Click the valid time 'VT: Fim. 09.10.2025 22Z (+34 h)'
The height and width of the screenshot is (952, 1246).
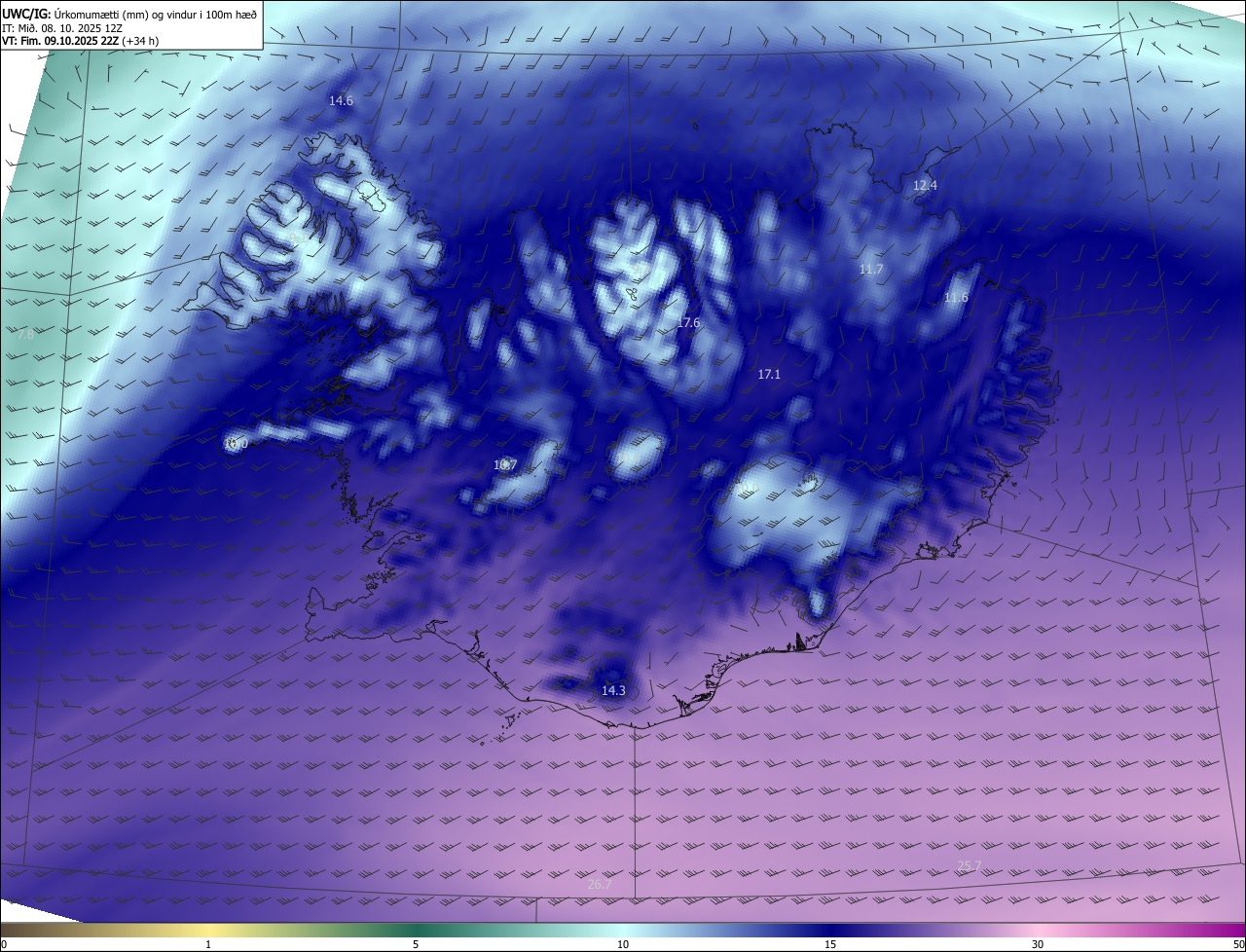[81, 41]
